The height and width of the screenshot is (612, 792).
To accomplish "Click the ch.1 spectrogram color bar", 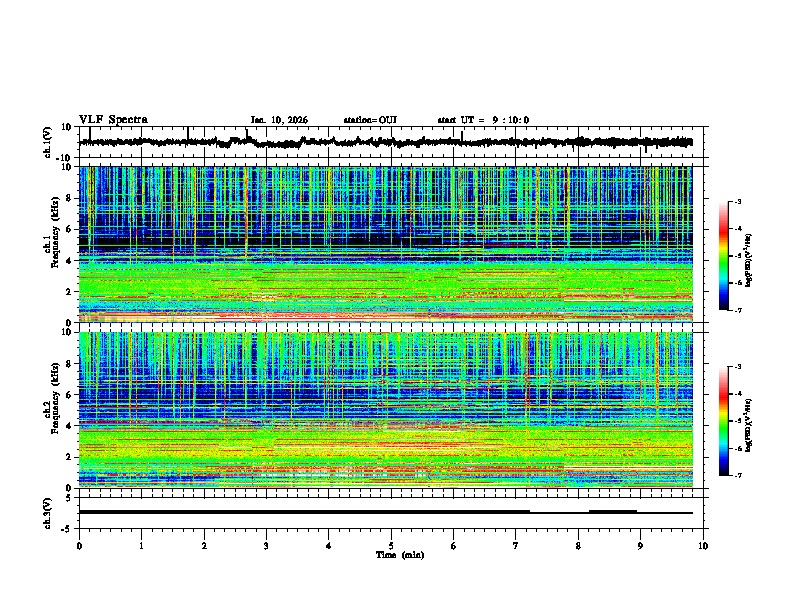I will [x=724, y=256].
